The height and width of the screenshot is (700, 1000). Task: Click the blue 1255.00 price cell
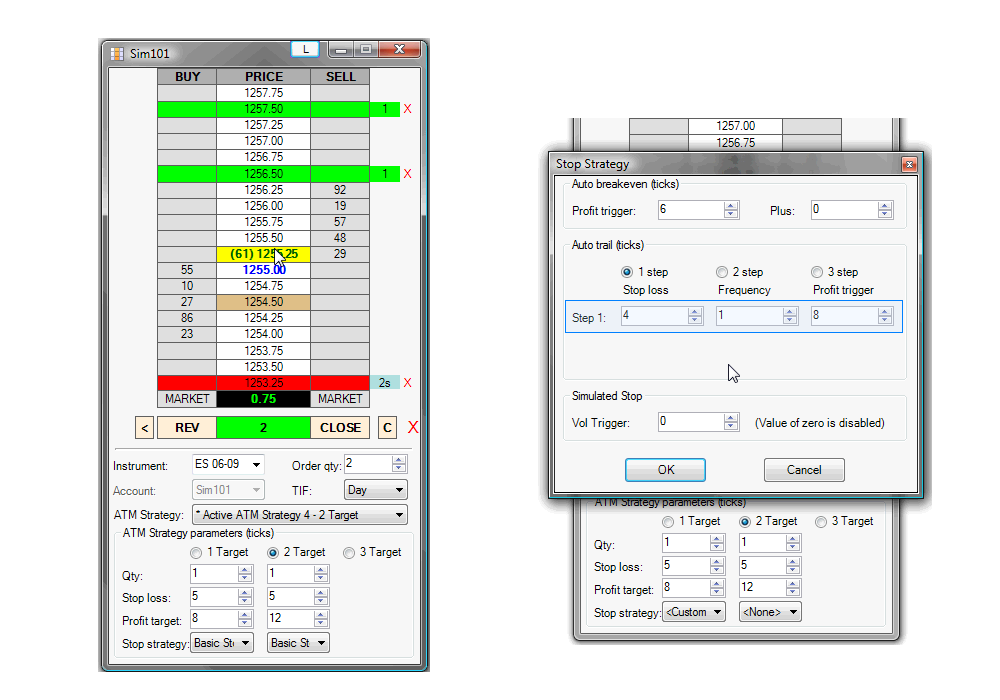[x=263, y=270]
